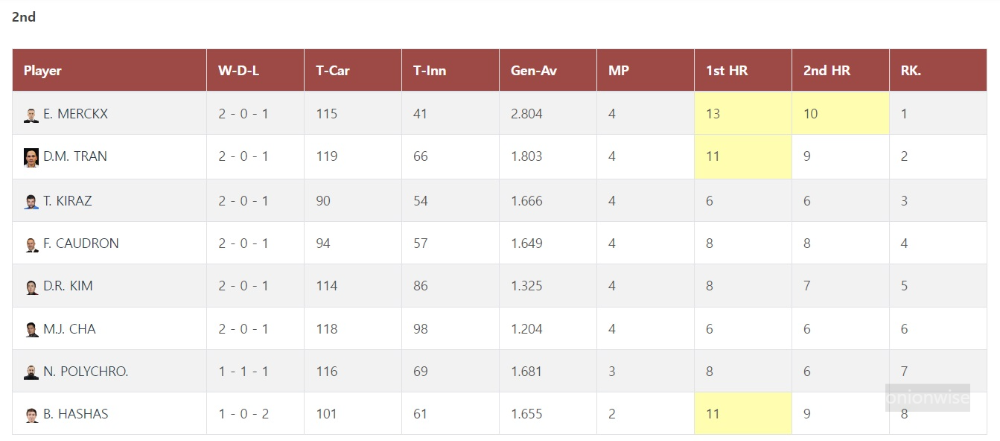Click Polychro.'s Gen-Av value 1.681
This screenshot has width=1000, height=441.
coord(527,371)
